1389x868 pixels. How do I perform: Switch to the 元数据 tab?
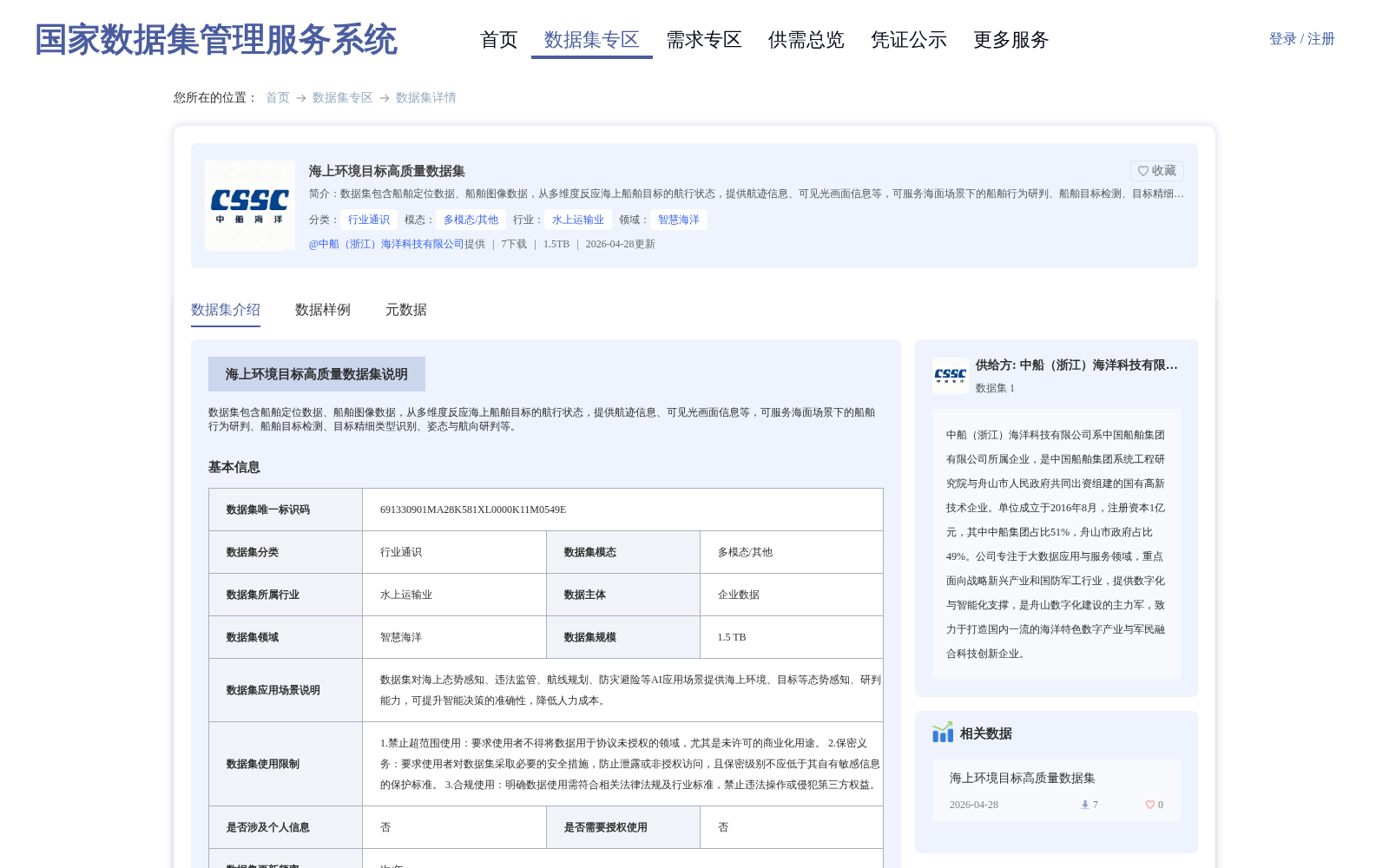tap(406, 310)
